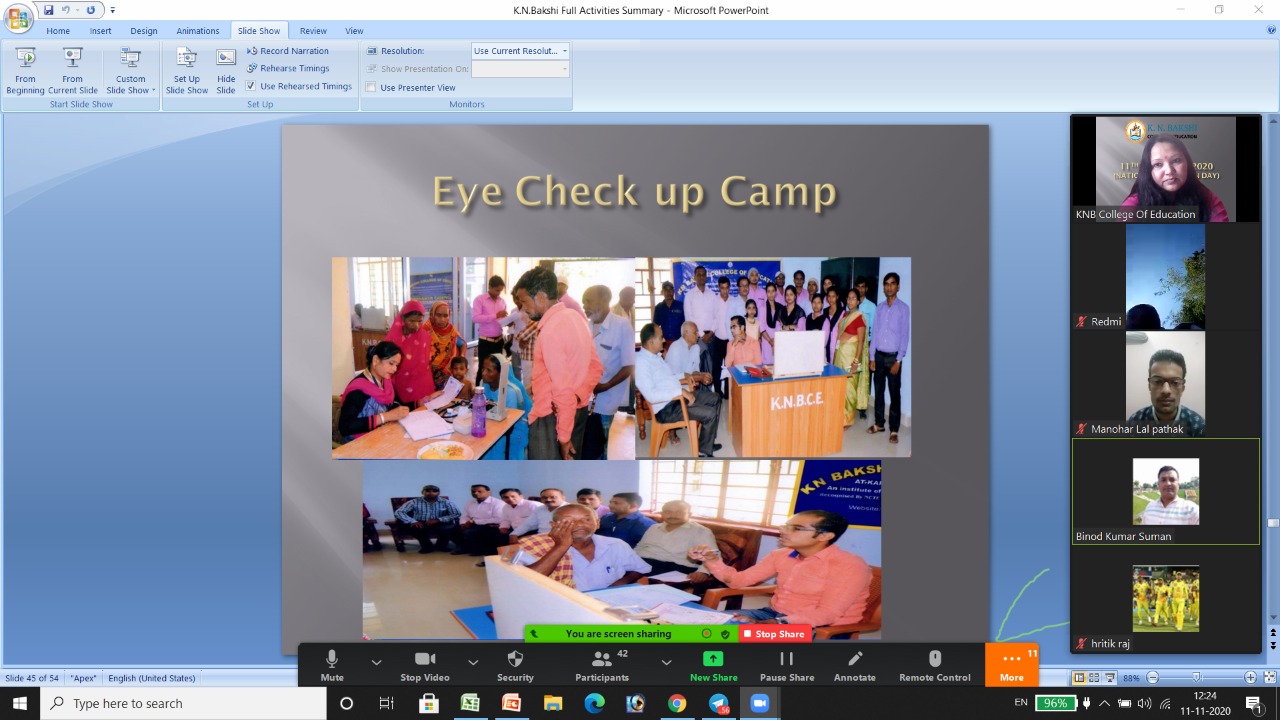Click the Hide Slide button

coord(226,70)
